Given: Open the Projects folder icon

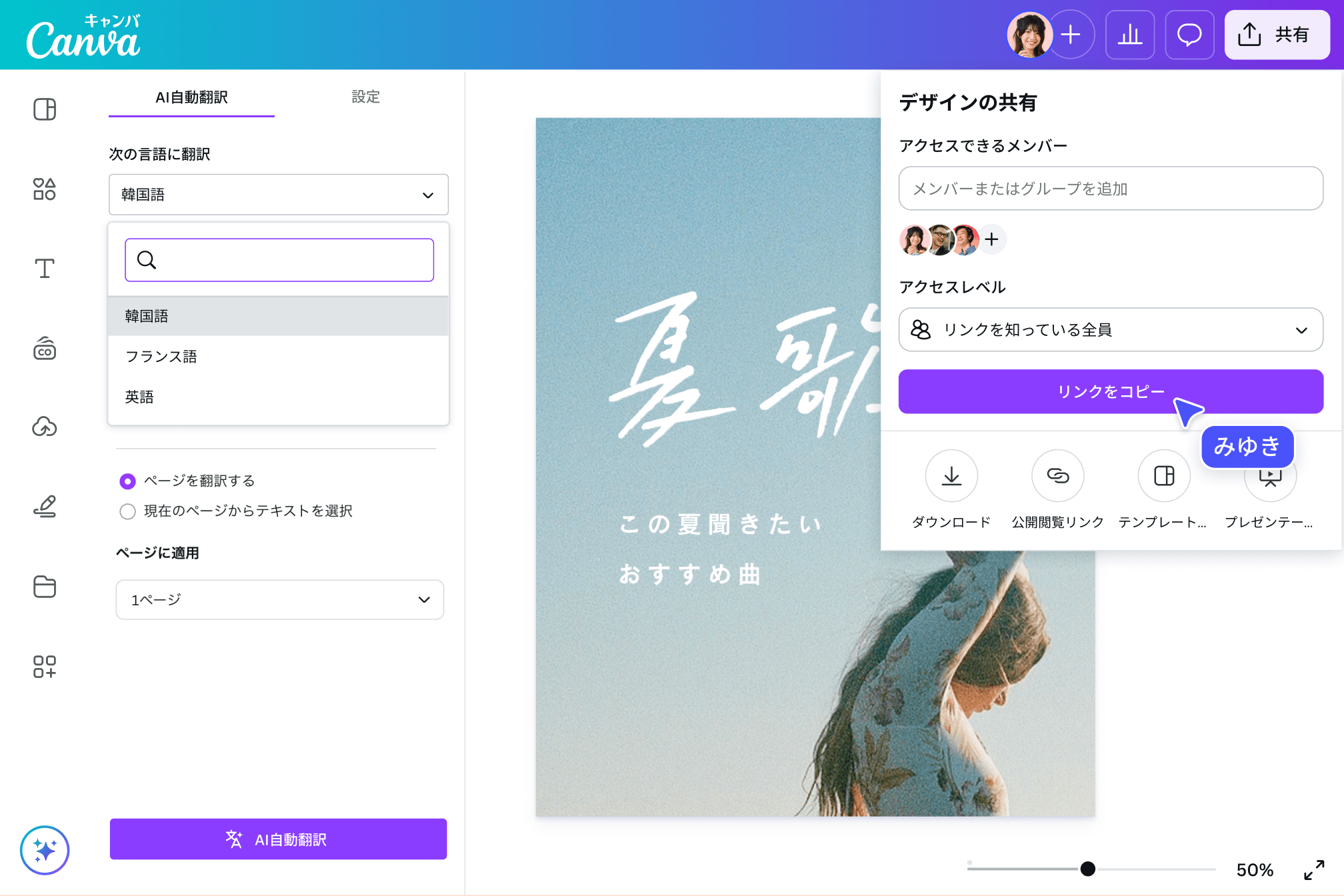Looking at the screenshot, I should (x=45, y=587).
